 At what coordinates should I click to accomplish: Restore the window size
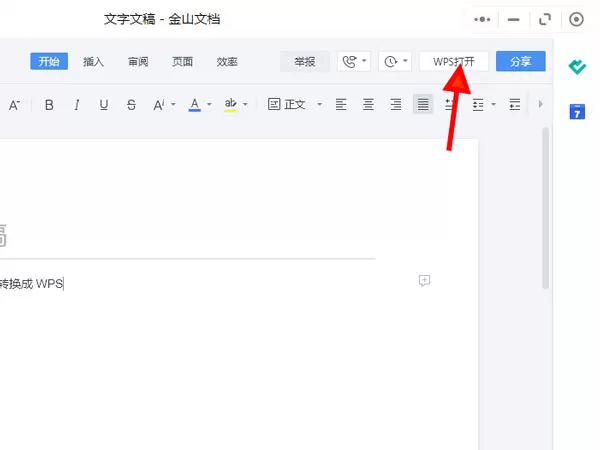(545, 19)
